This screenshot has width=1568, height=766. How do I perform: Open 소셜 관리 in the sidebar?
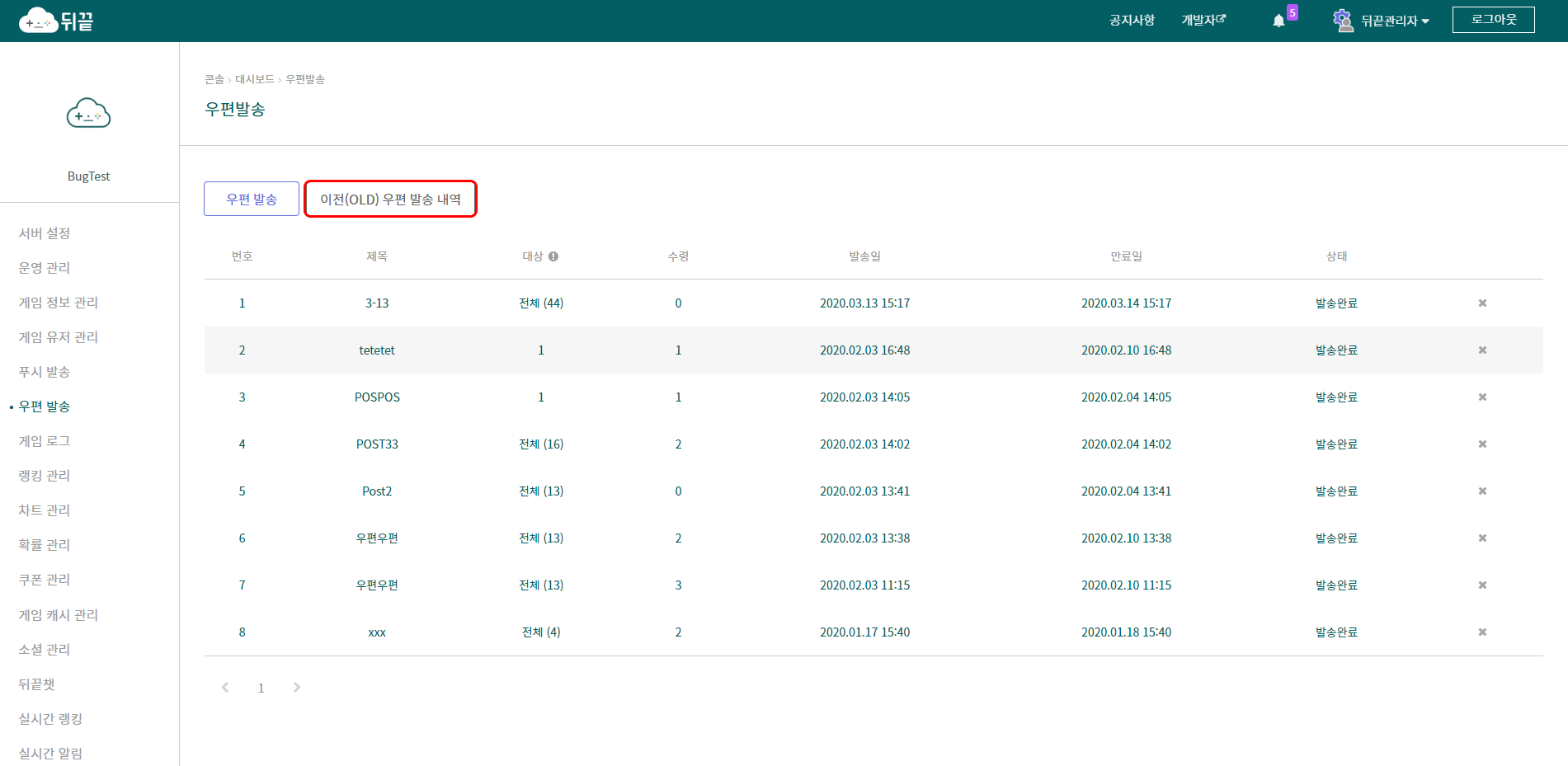point(45,650)
